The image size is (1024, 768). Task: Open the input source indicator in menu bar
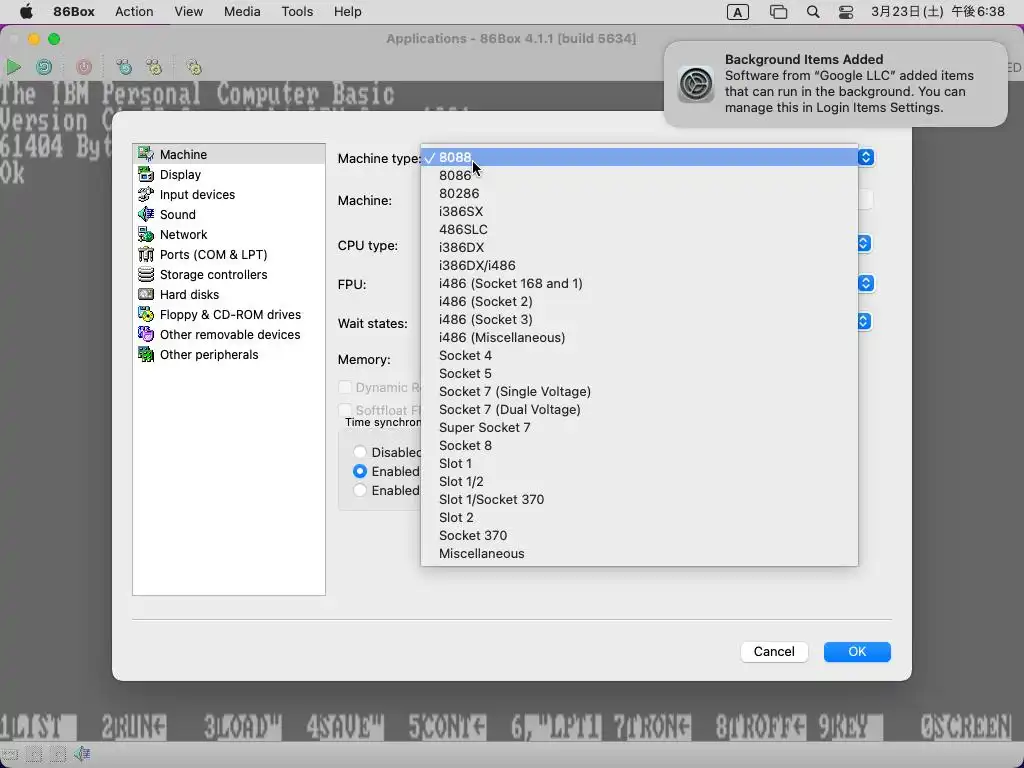pyautogui.click(x=737, y=12)
